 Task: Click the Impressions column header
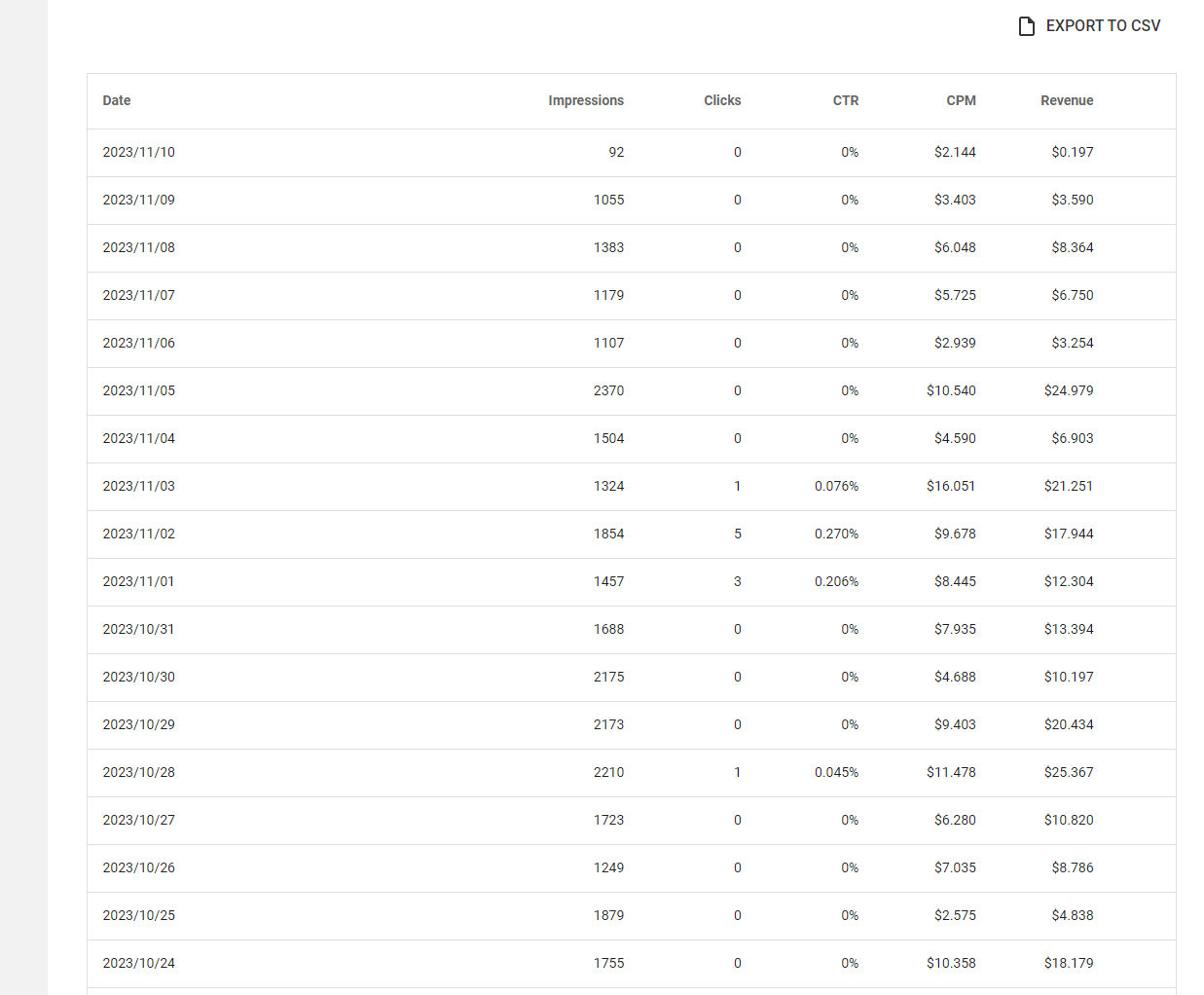point(585,100)
